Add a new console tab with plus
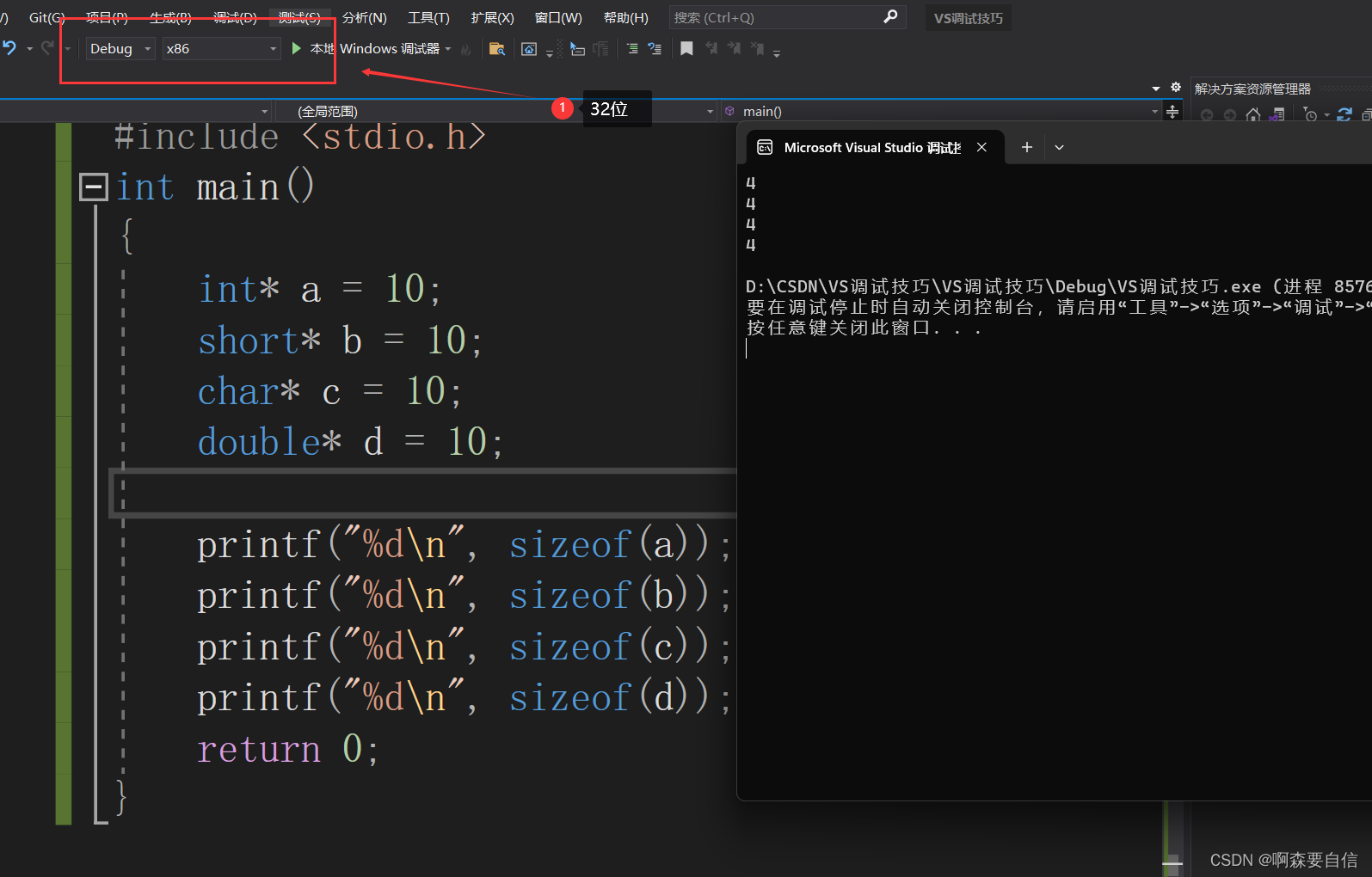The image size is (1372, 877). (1026, 148)
